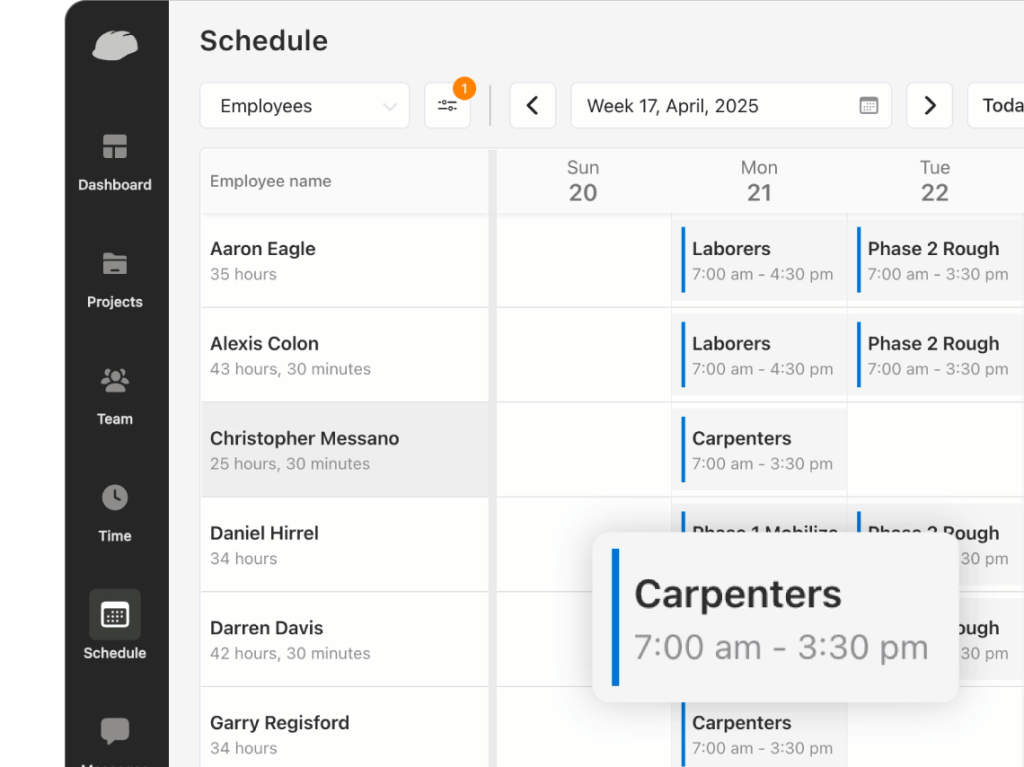Open the filter settings icon
This screenshot has height=767, width=1024.
click(x=447, y=106)
